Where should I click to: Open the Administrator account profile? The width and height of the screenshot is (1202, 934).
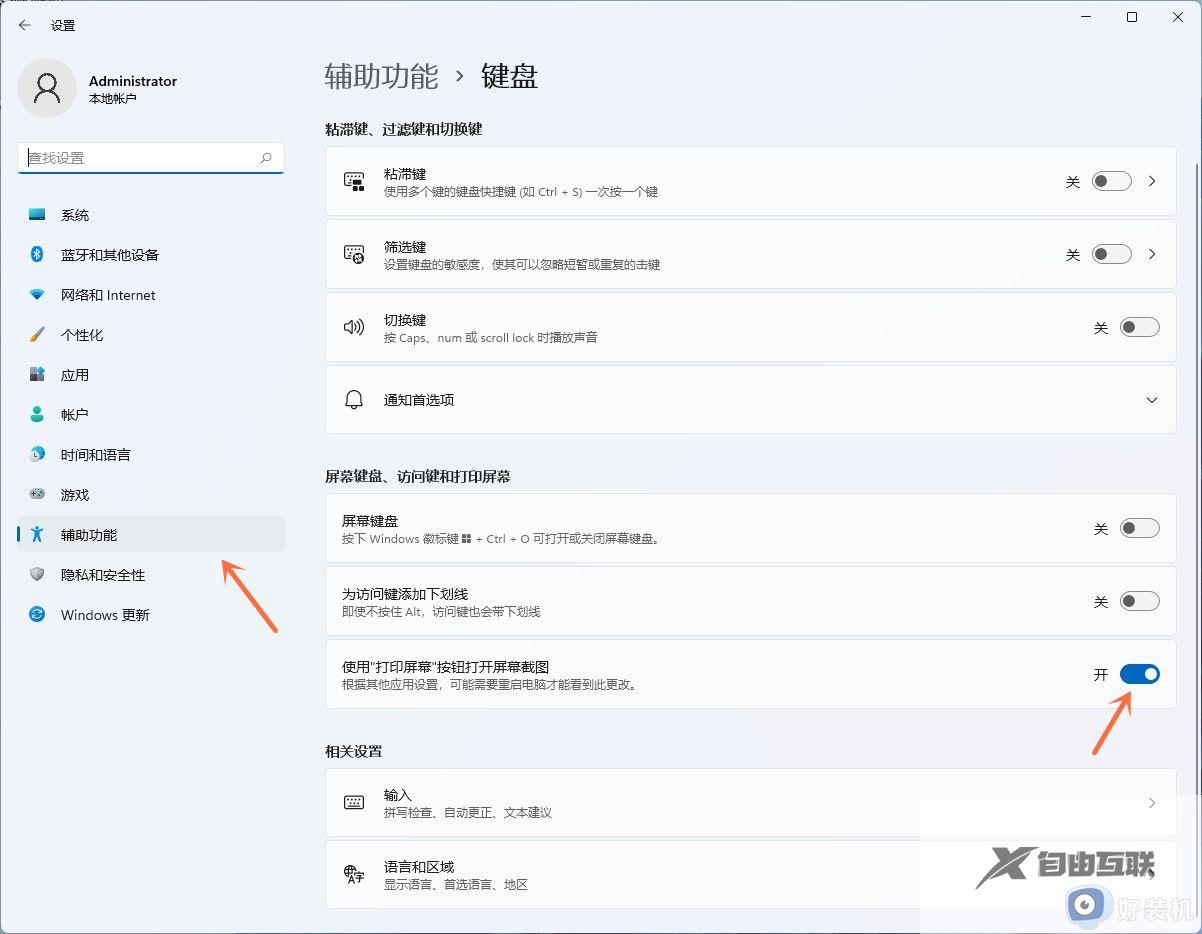click(110, 88)
